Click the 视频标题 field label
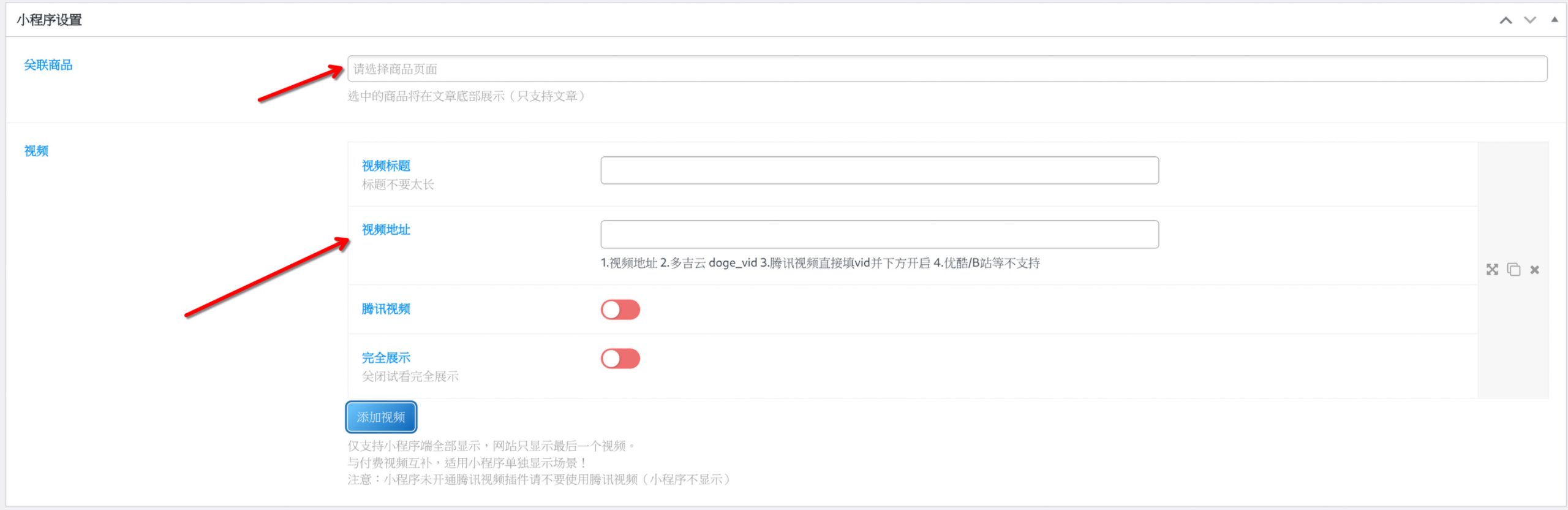The image size is (1568, 510). pos(386,166)
